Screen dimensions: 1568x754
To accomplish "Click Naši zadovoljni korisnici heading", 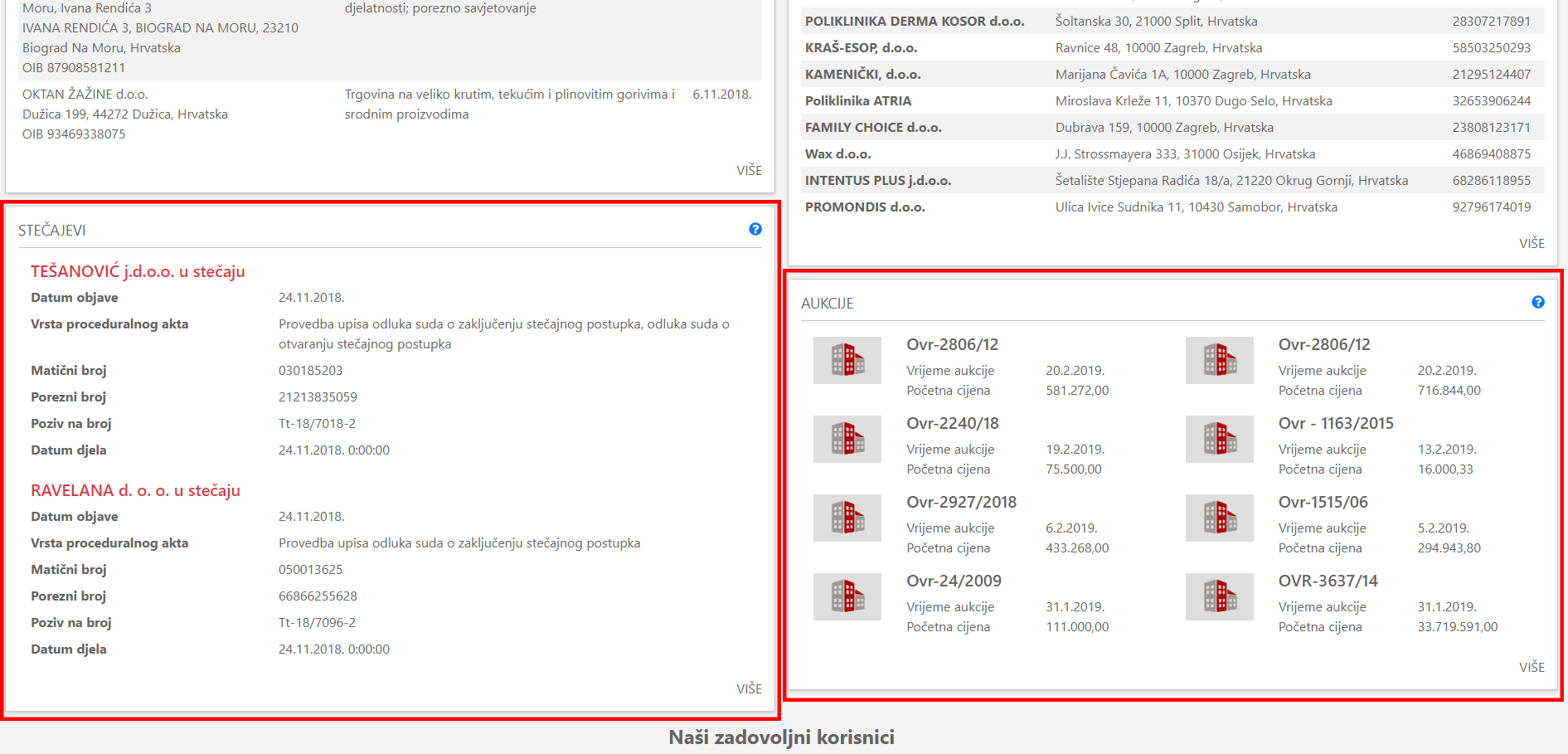I will [x=781, y=737].
